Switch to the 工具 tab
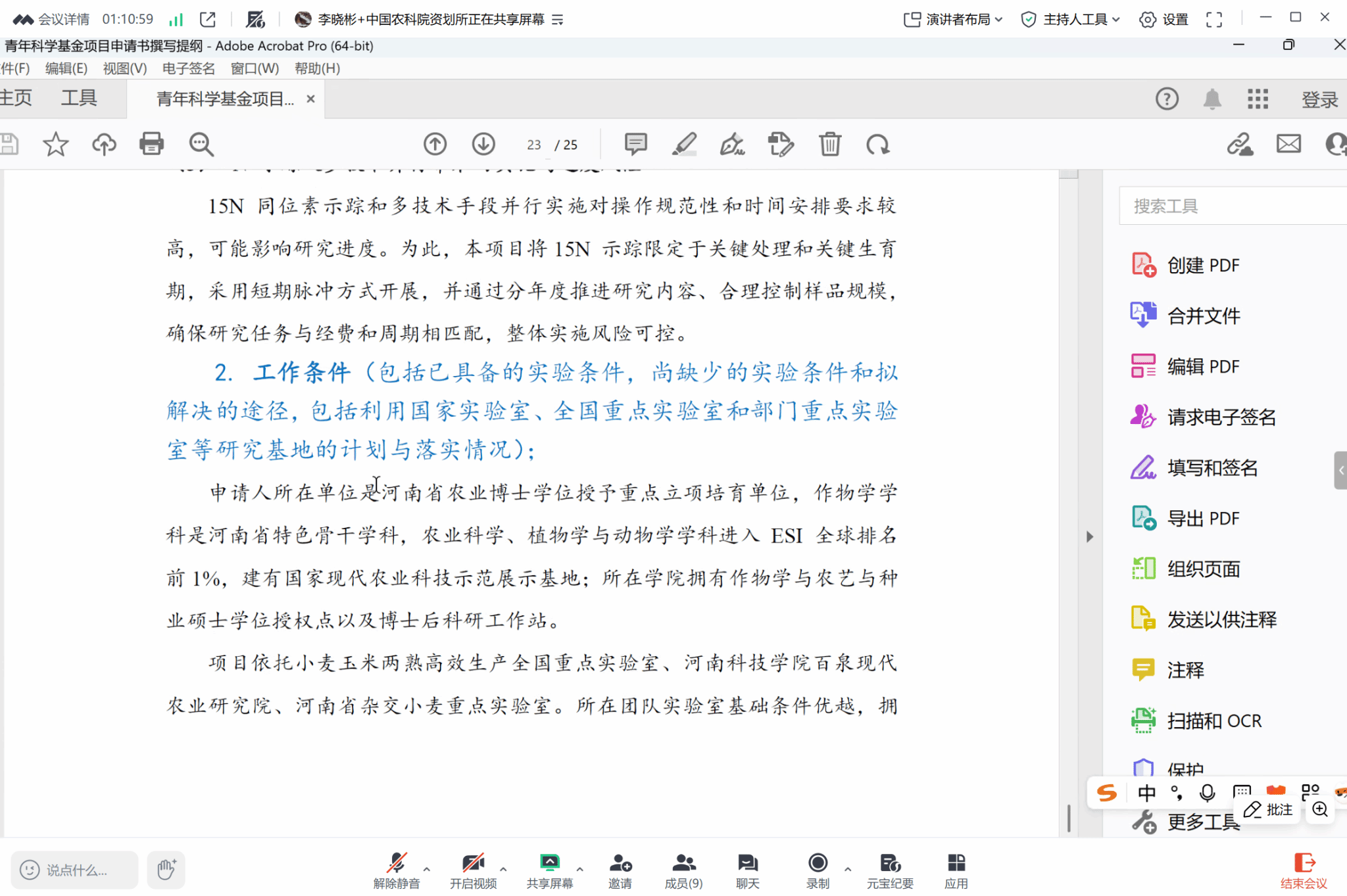 [x=79, y=98]
